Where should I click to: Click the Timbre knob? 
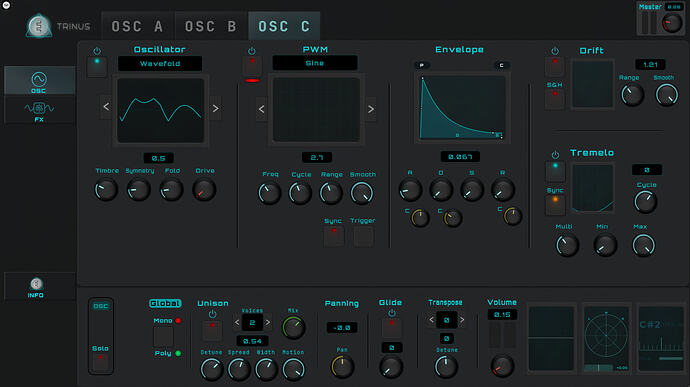tap(106, 190)
